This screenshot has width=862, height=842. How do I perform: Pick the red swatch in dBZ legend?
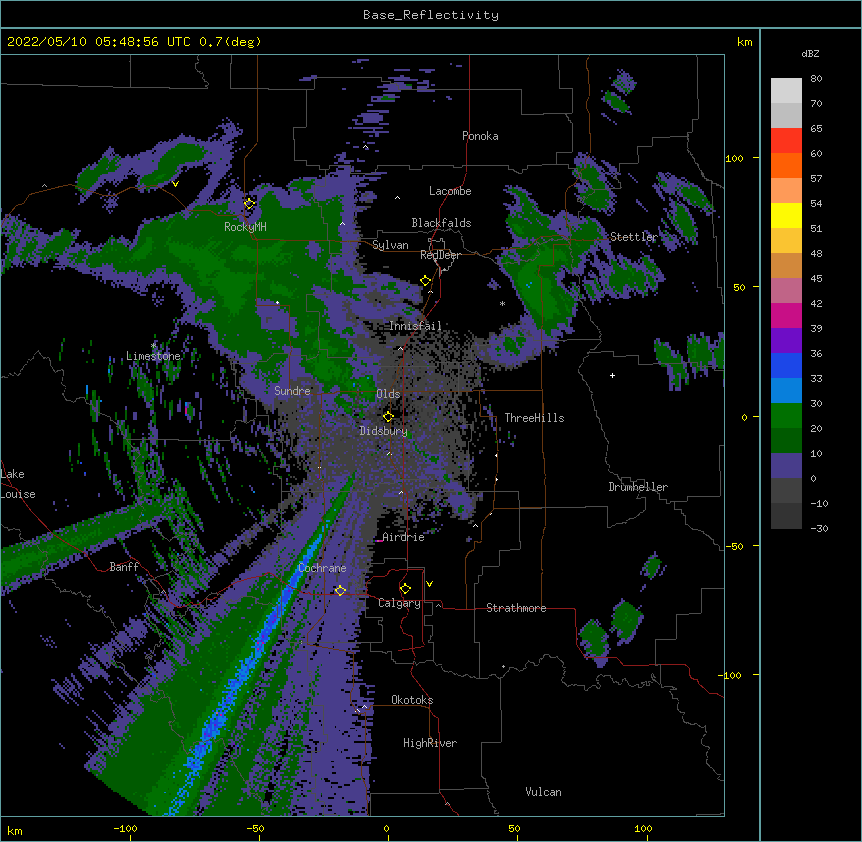(x=786, y=140)
